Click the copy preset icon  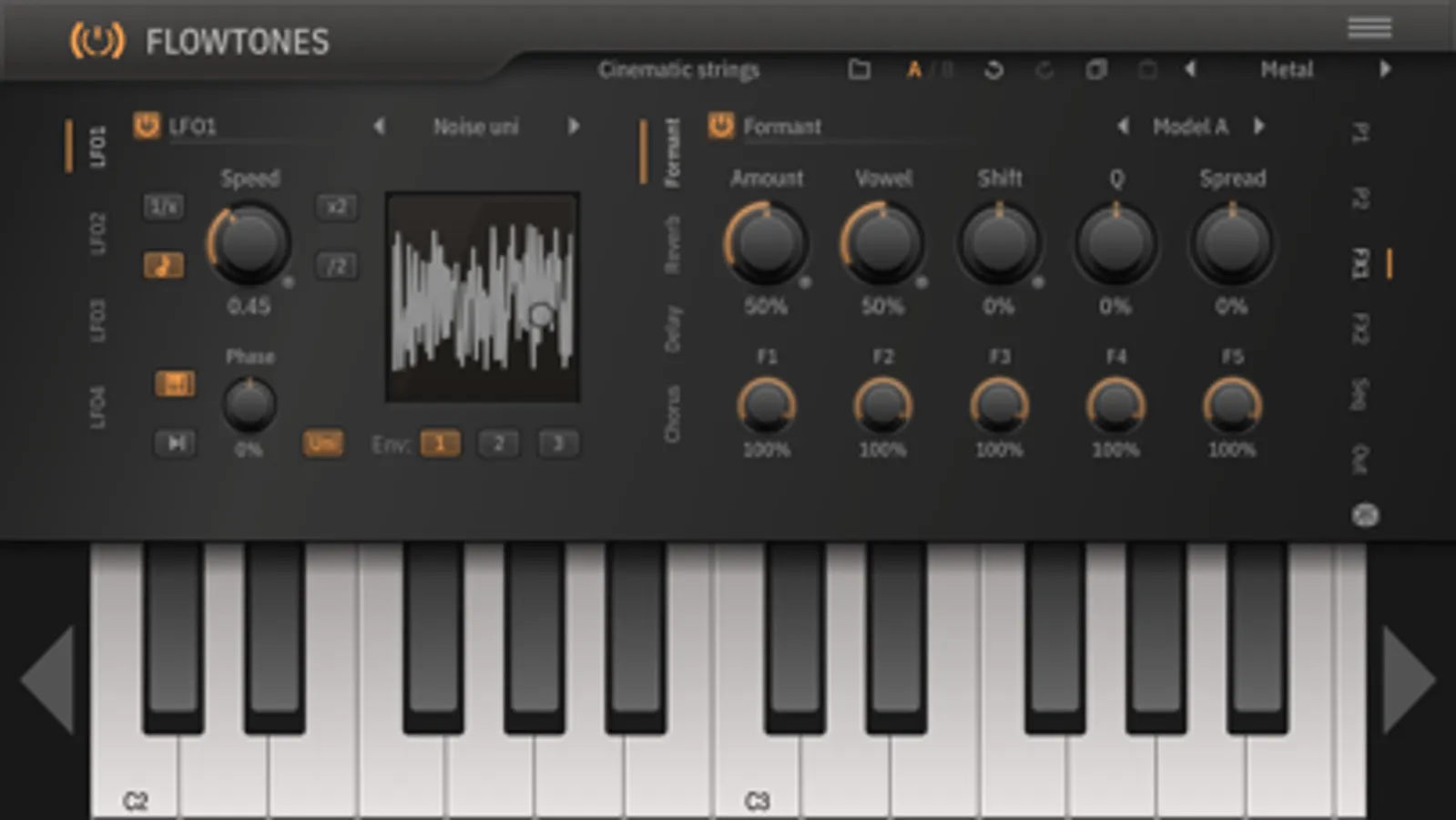pos(1096,69)
